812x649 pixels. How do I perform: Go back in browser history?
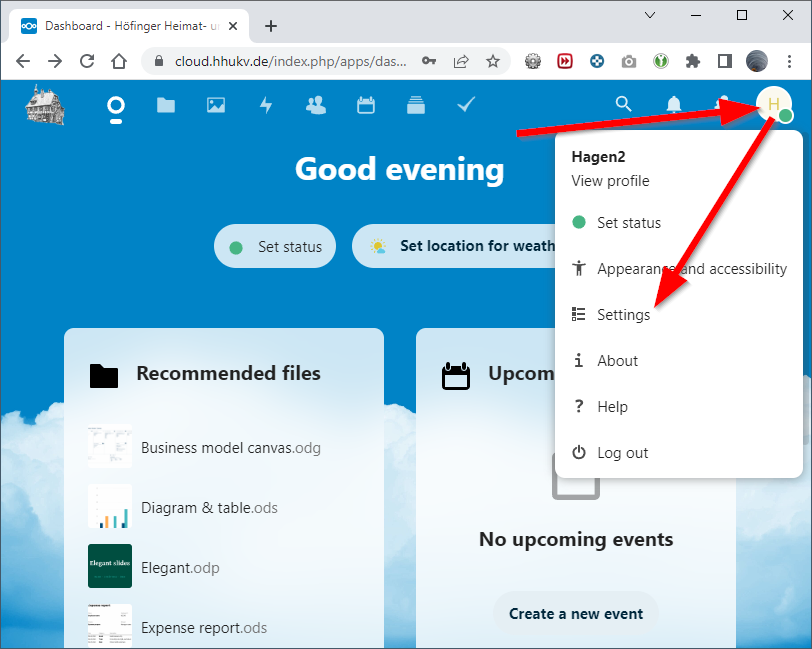23,61
